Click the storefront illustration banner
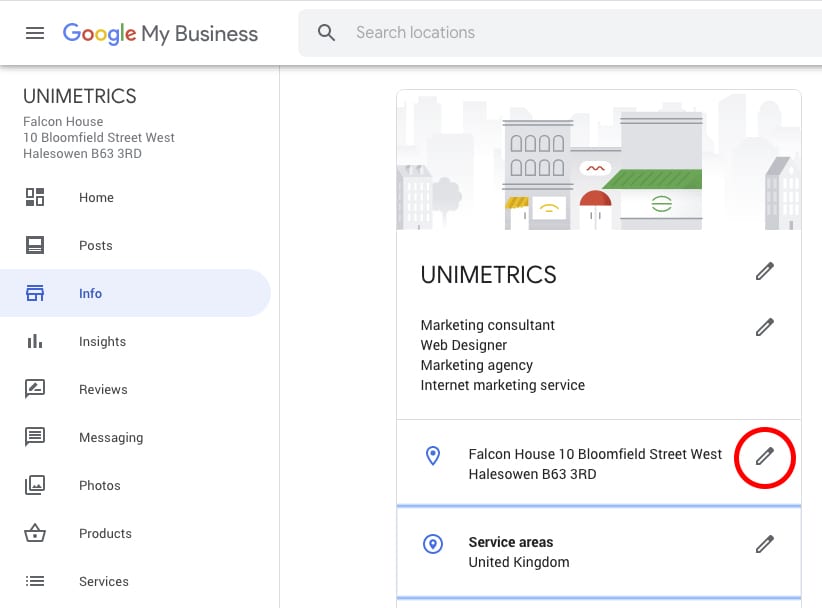This screenshot has width=822, height=608. click(599, 160)
